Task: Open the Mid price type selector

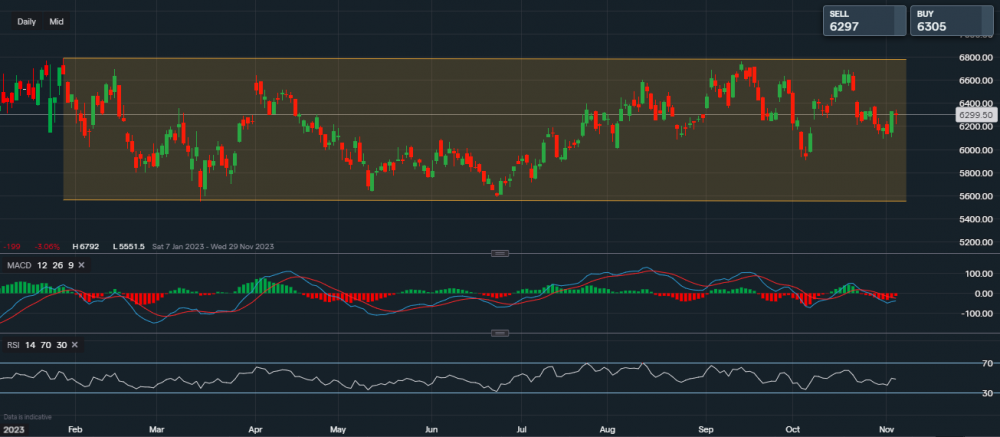Action: pos(57,21)
